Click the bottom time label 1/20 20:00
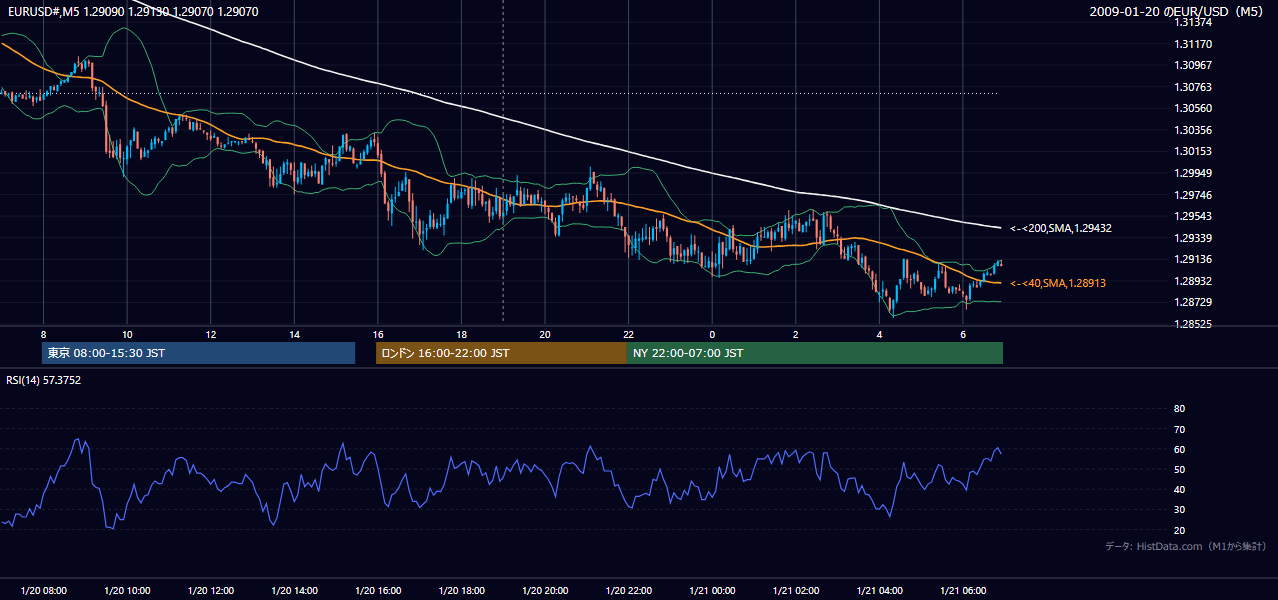The image size is (1278, 600). (545, 591)
